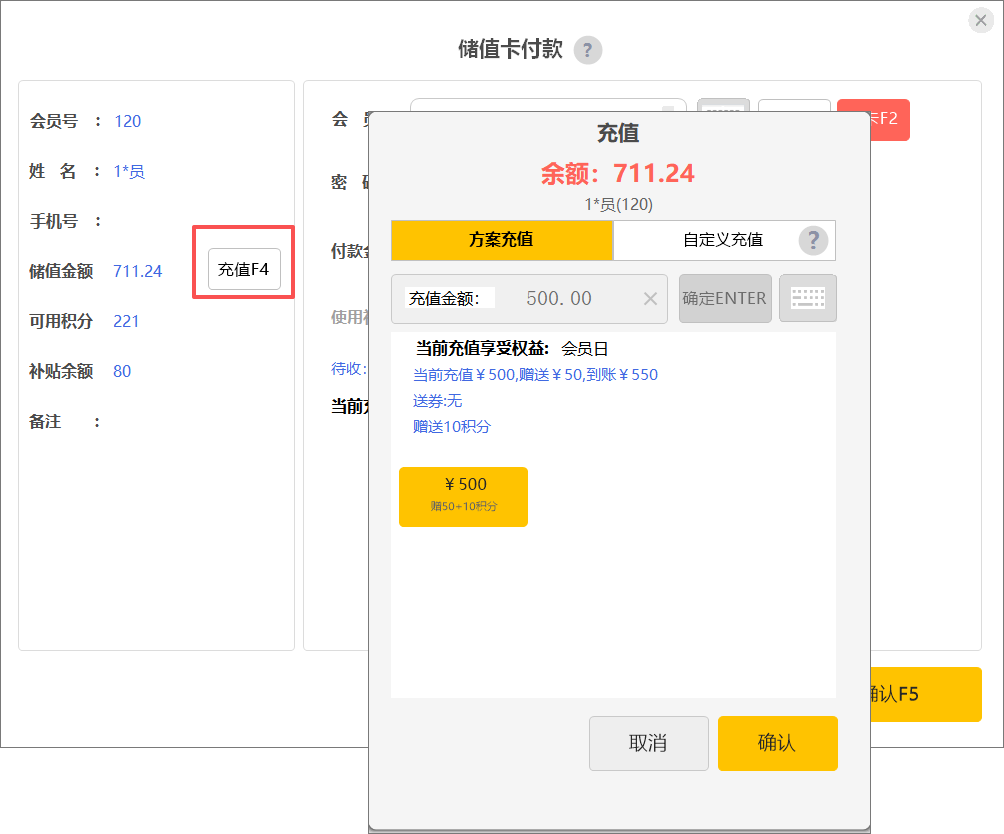
Task: Switch to the 自定义充值 tab
Action: [722, 240]
